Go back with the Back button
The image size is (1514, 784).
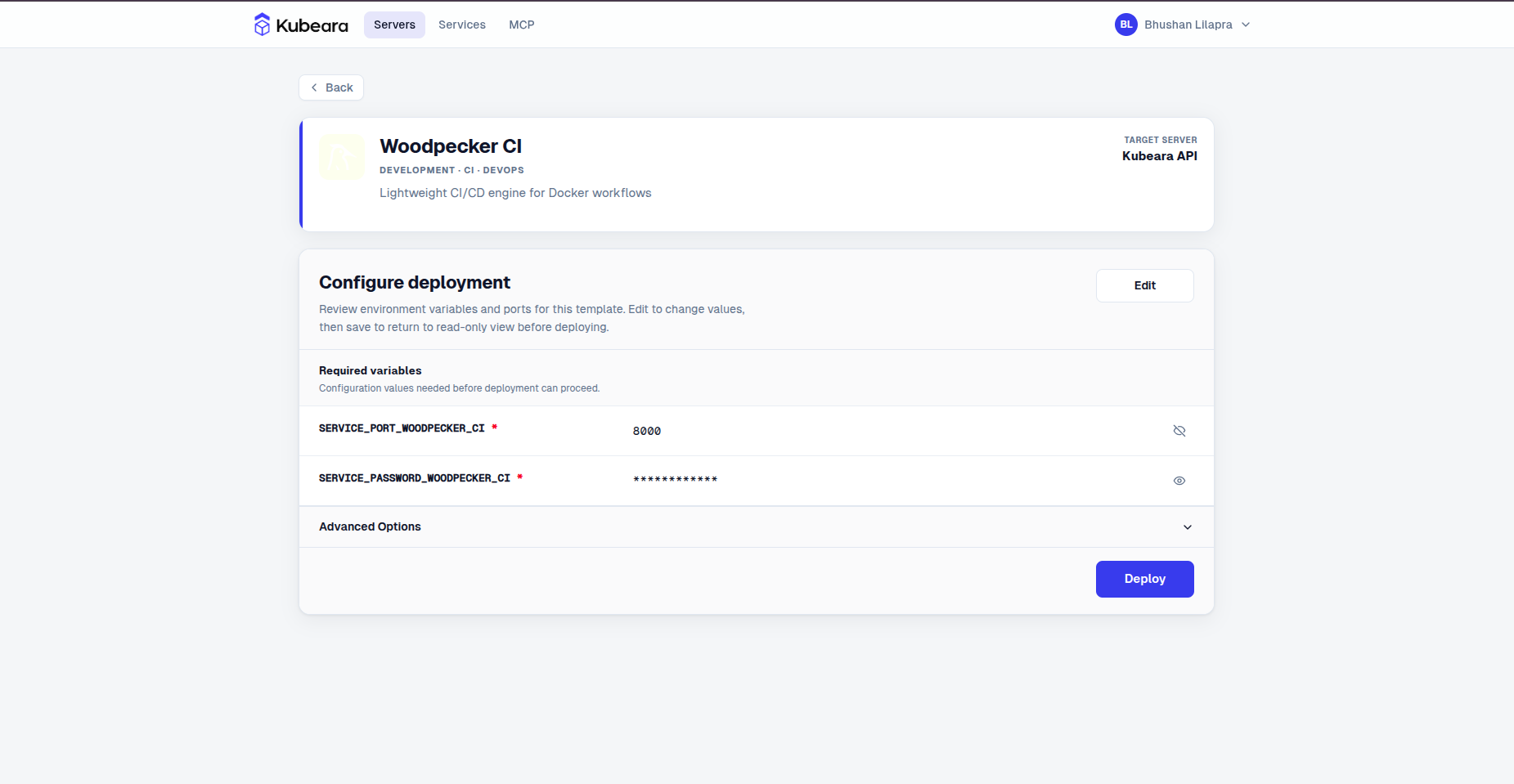pos(331,87)
